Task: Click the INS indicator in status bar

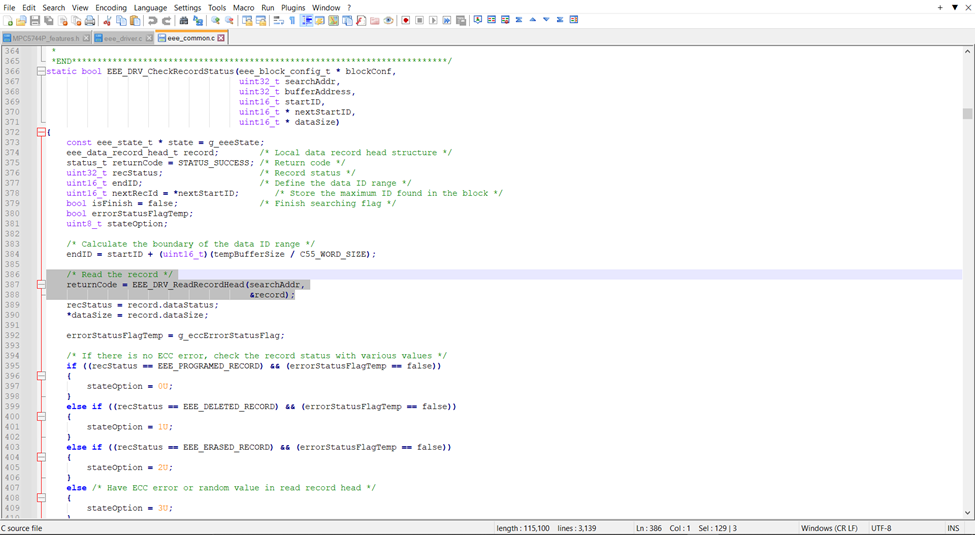Action: click(x=954, y=528)
